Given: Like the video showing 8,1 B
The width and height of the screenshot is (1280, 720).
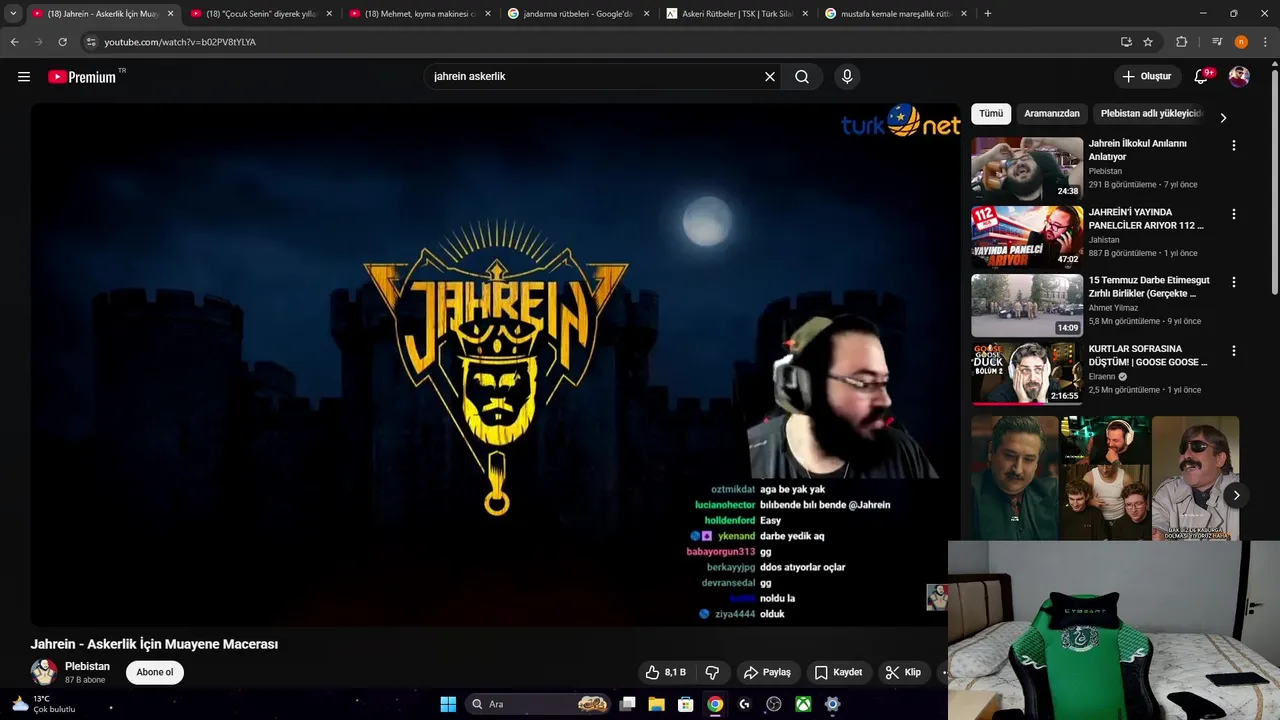Looking at the screenshot, I should click(x=666, y=672).
